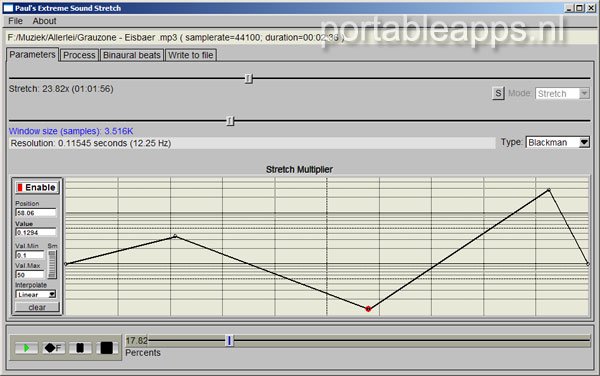Screen dimensions: 600x376
Task: Switch to the Write to file tab
Action: coord(191,55)
